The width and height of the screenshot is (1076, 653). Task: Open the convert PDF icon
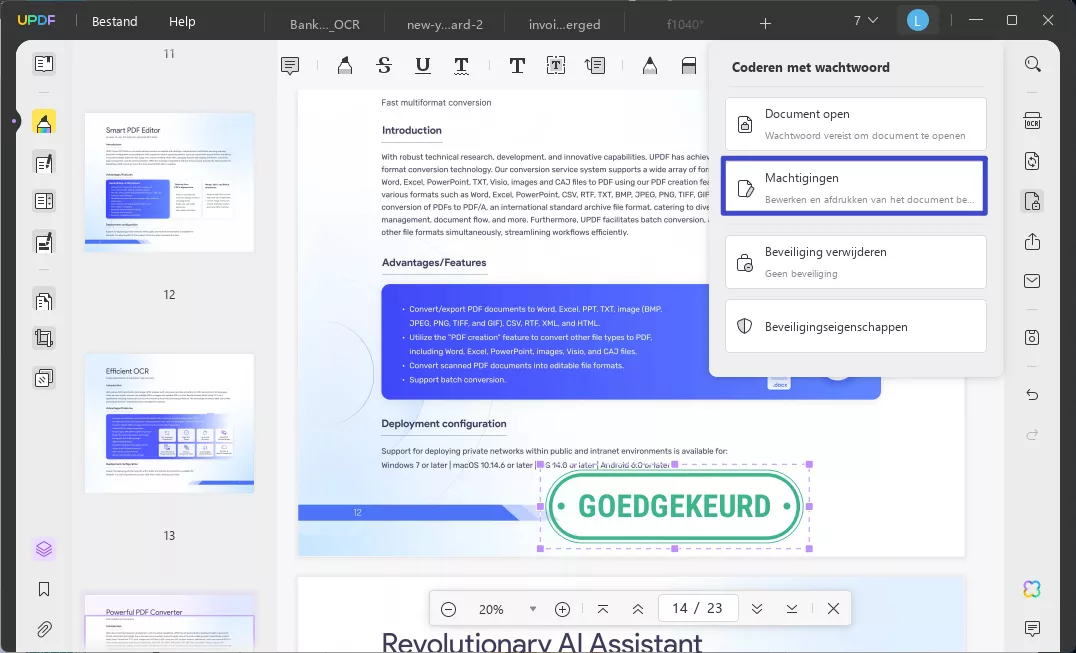coord(1032,161)
